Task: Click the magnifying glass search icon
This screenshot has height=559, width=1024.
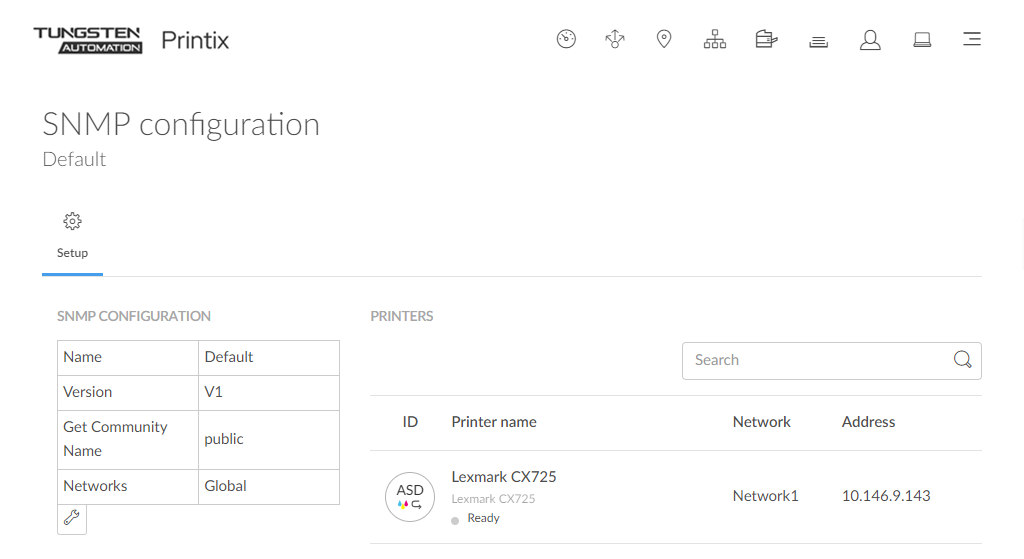Action: click(962, 361)
